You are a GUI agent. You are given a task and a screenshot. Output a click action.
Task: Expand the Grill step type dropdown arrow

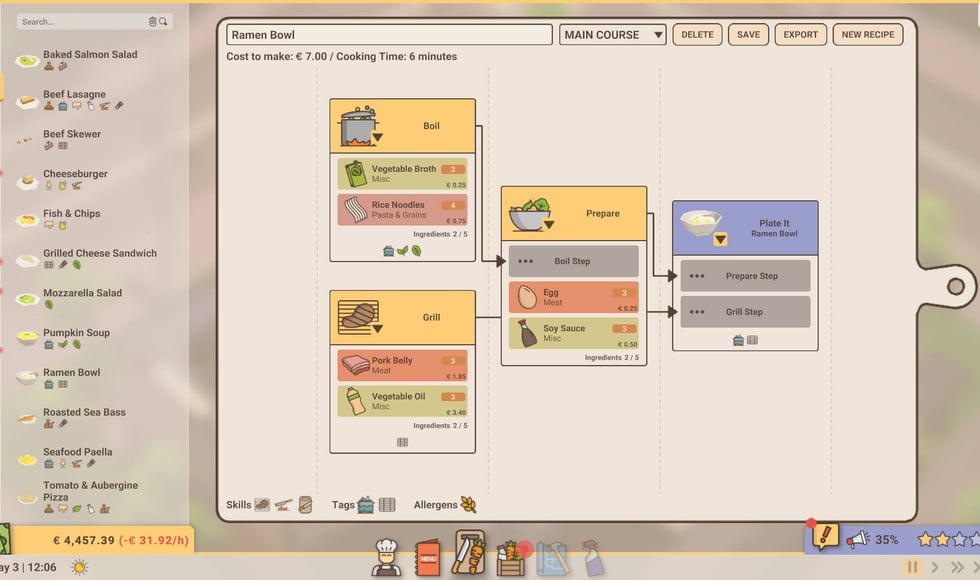pos(377,329)
